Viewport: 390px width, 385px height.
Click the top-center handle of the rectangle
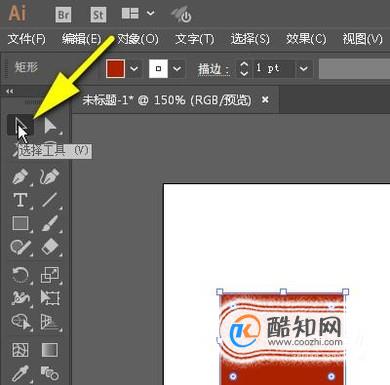click(x=283, y=292)
